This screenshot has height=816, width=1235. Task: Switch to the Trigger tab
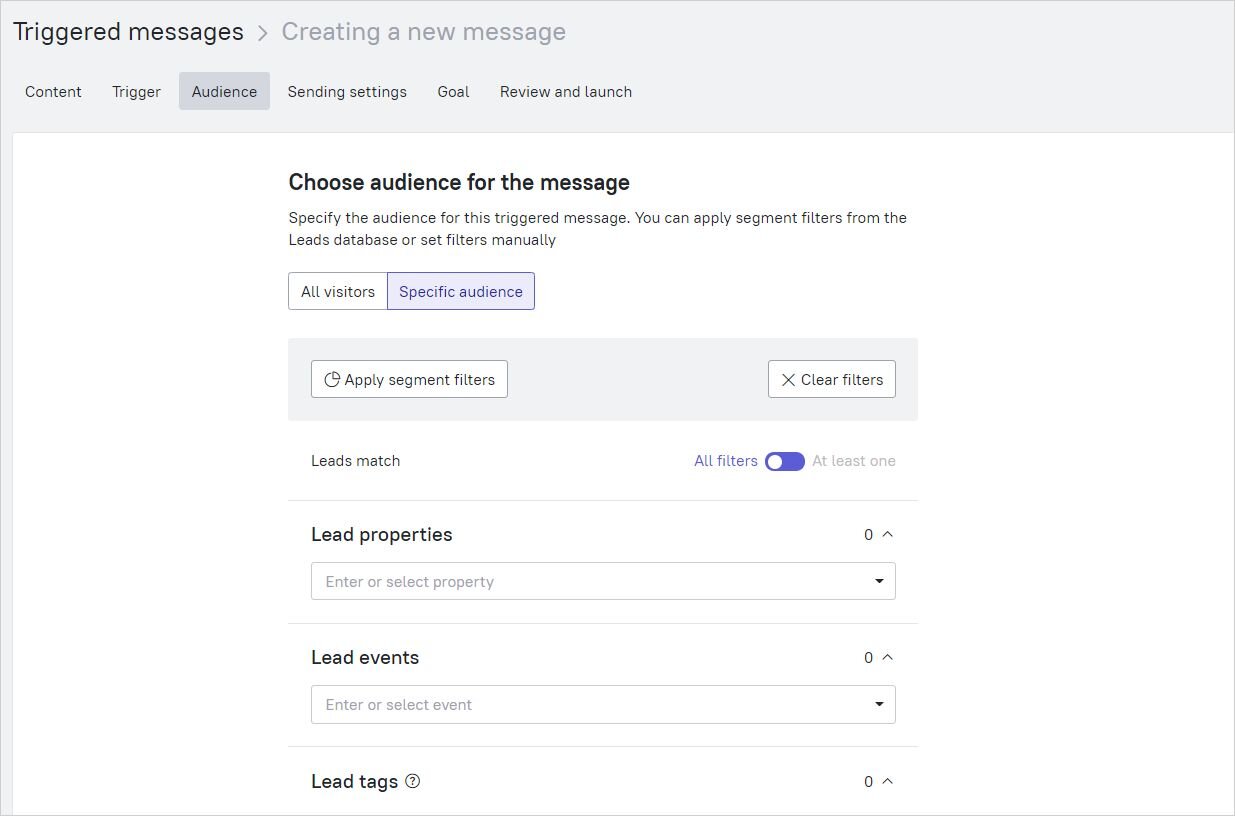(136, 91)
